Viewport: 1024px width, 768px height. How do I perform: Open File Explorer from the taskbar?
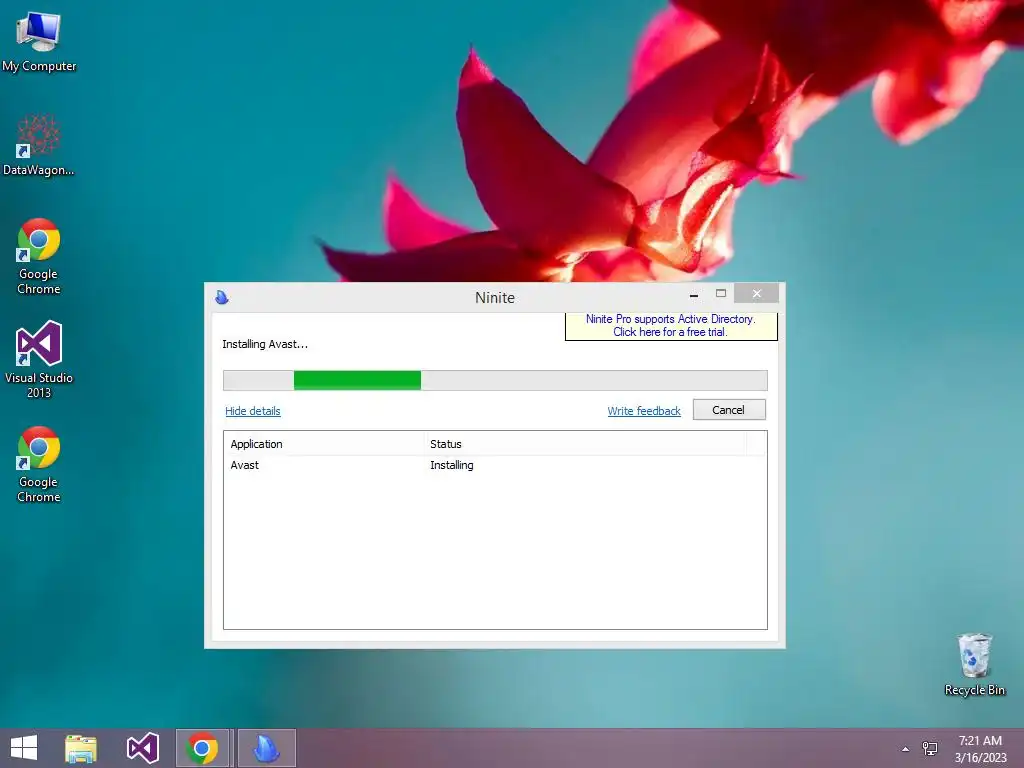(81, 748)
